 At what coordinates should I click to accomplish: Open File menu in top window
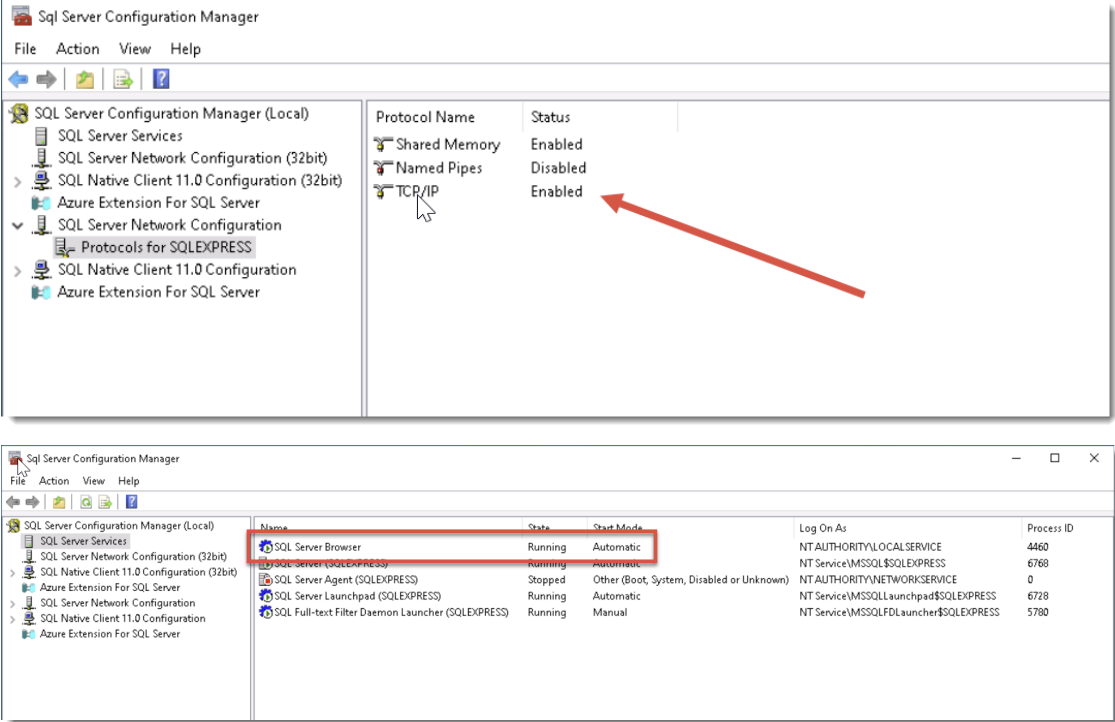[x=25, y=49]
